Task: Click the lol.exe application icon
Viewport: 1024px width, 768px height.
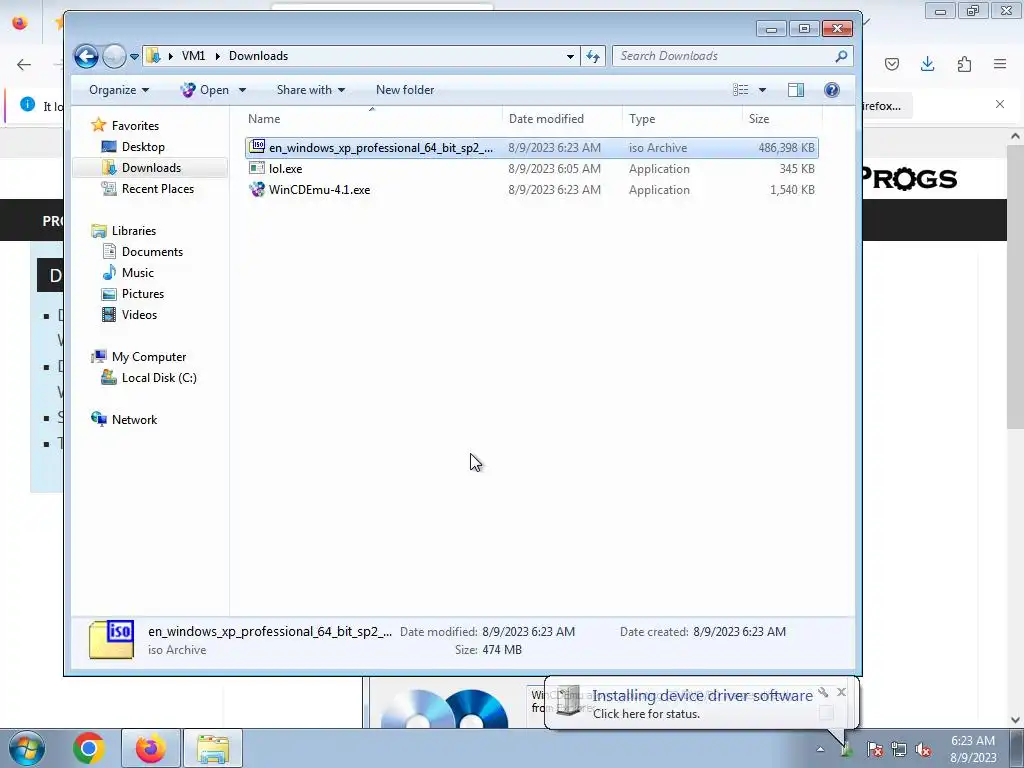Action: pos(257,168)
